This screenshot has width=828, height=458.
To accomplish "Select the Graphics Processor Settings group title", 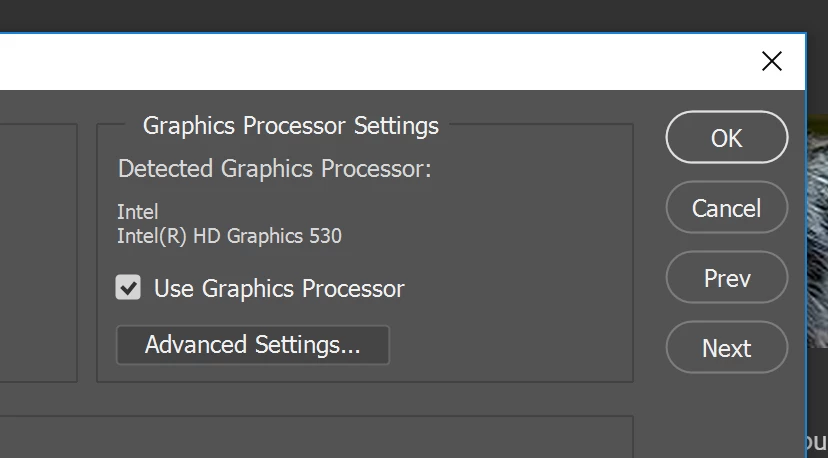I will pos(290,126).
